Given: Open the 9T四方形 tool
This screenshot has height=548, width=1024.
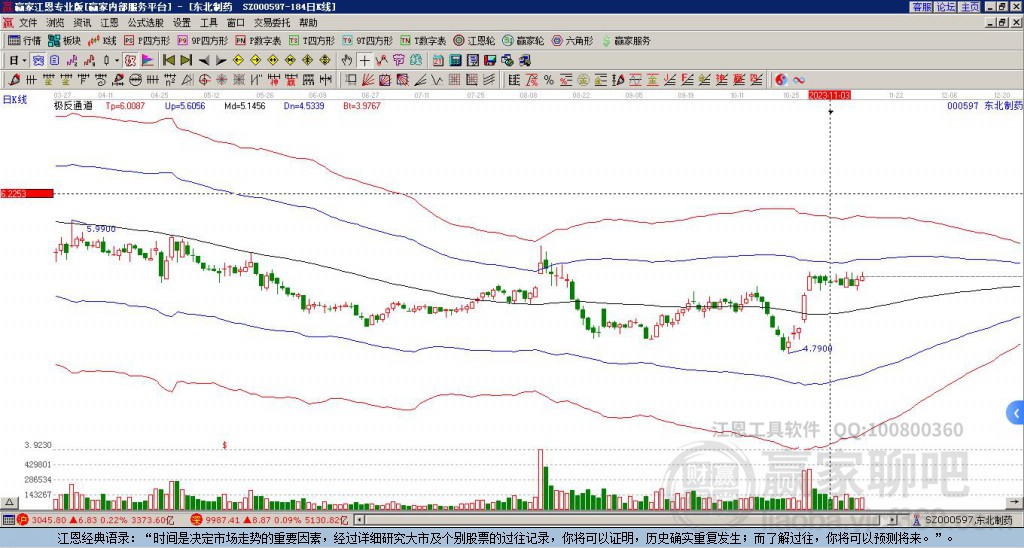Looking at the screenshot, I should click(367, 40).
